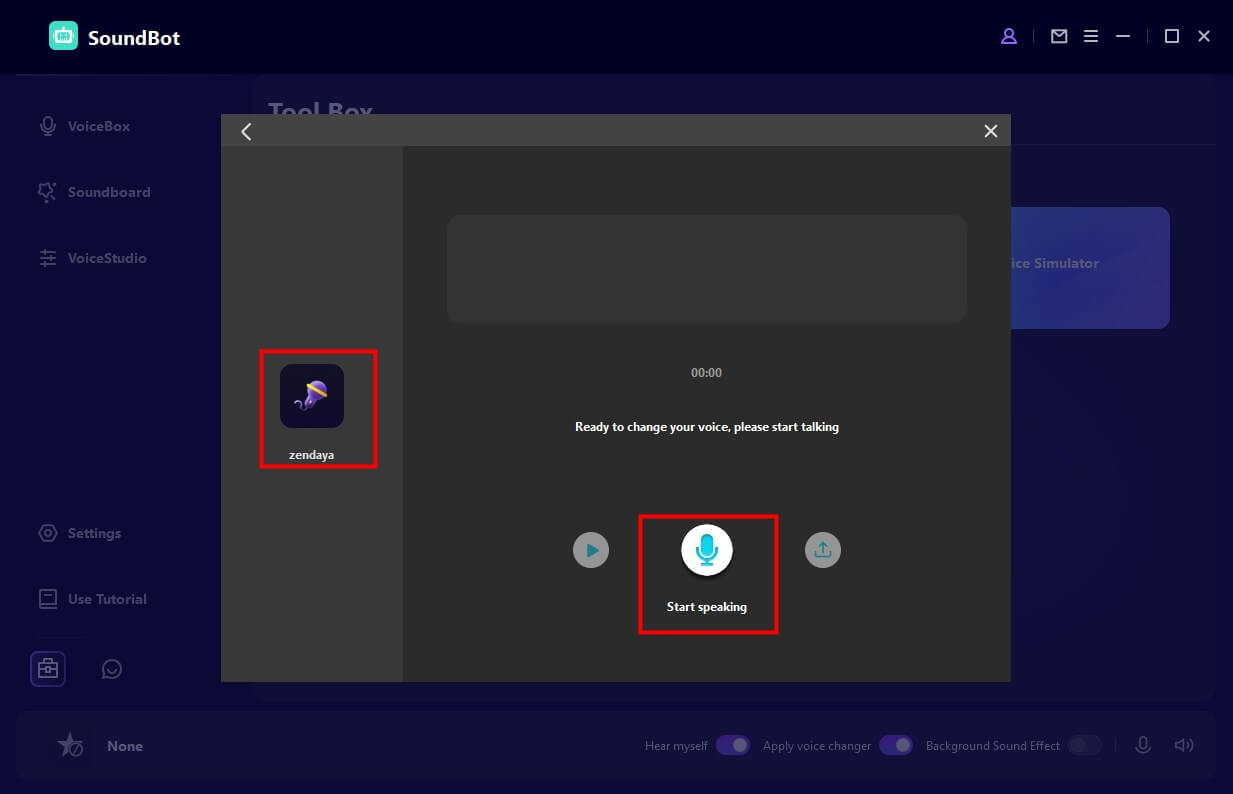Screen dimensions: 1233x794
Task: Play the recorded voice preview
Action: [591, 550]
